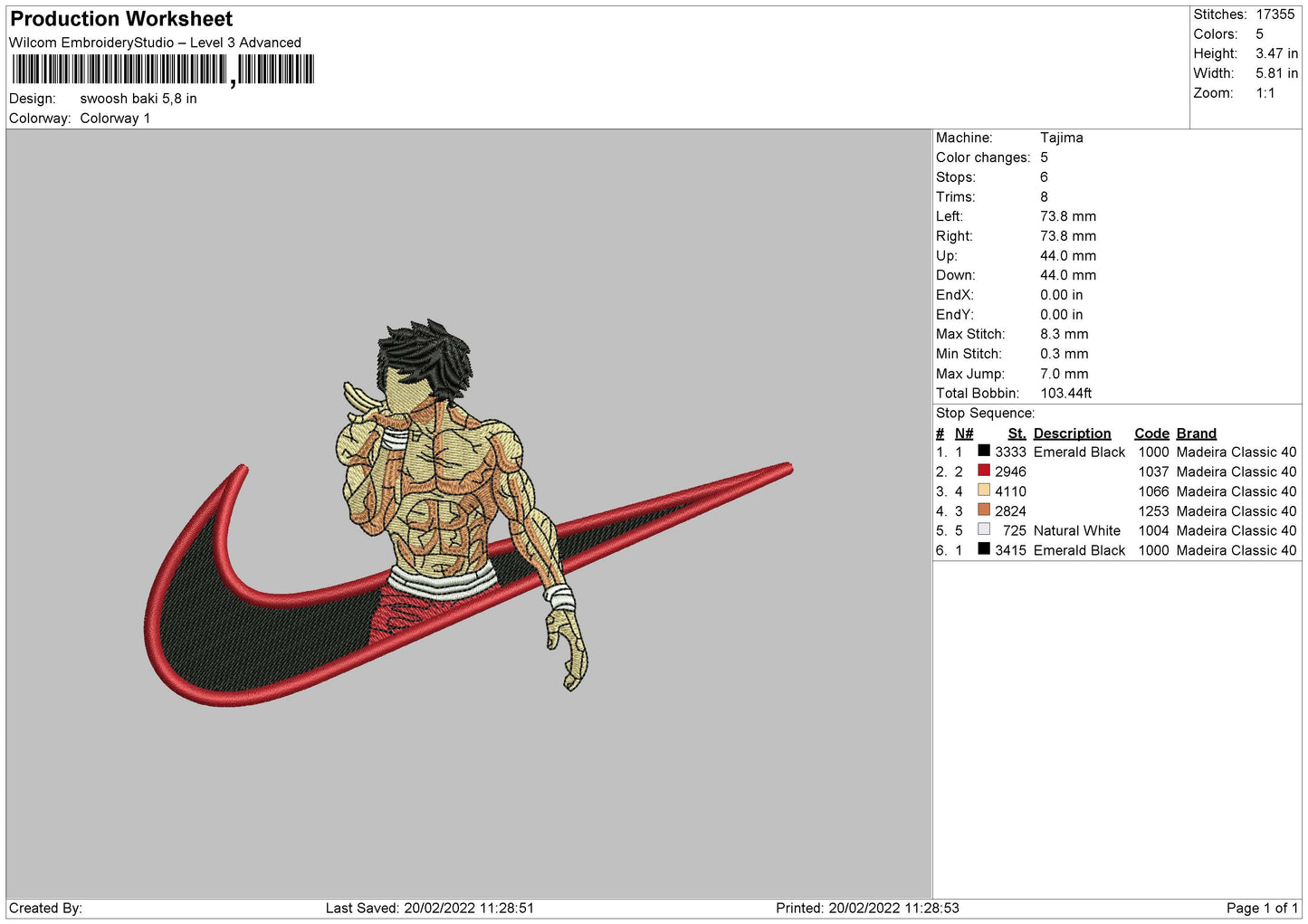The height and width of the screenshot is (924, 1308).
Task: Pick the beige swatch with 4110 stitches
Action: pyautogui.click(x=983, y=491)
